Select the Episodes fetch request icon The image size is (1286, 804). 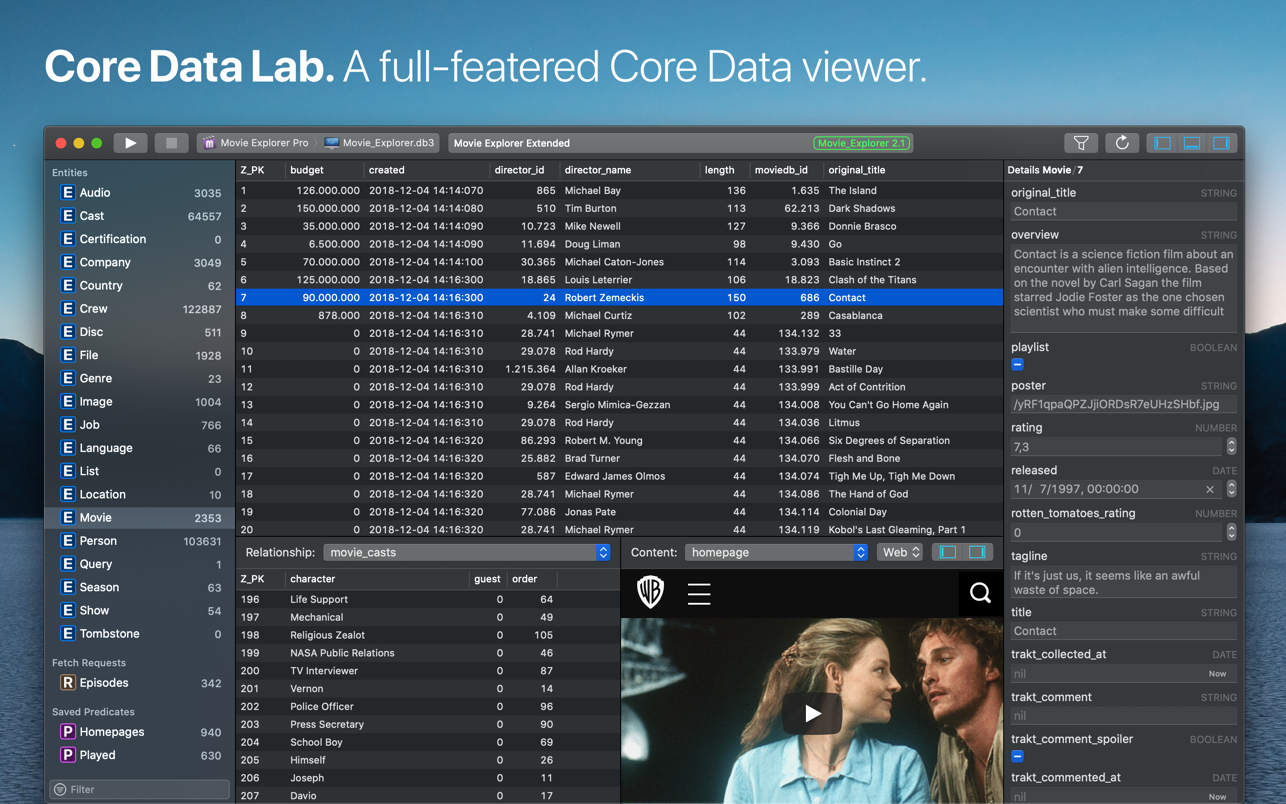67,683
